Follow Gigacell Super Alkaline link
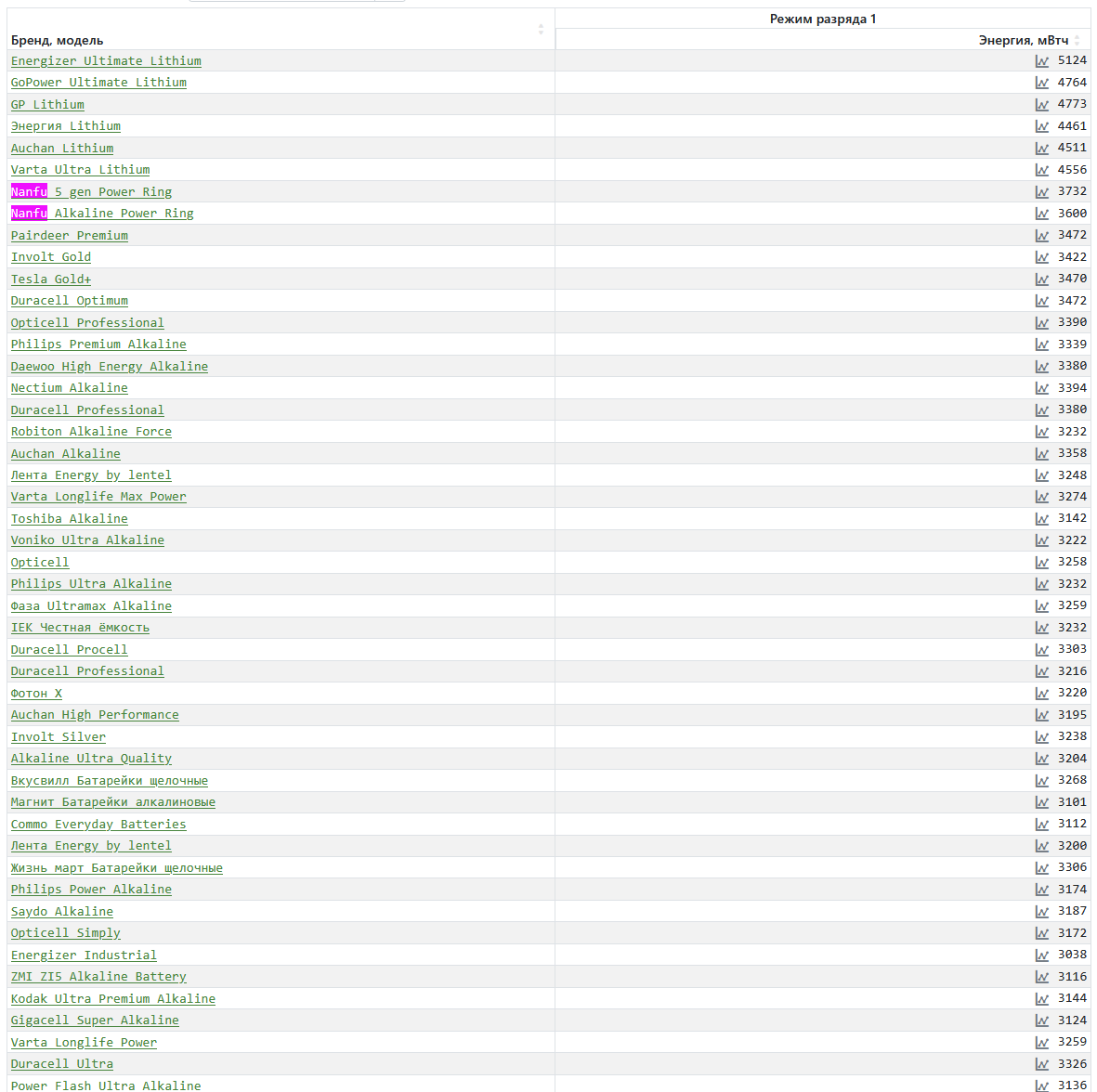 pyautogui.click(x=95, y=1020)
